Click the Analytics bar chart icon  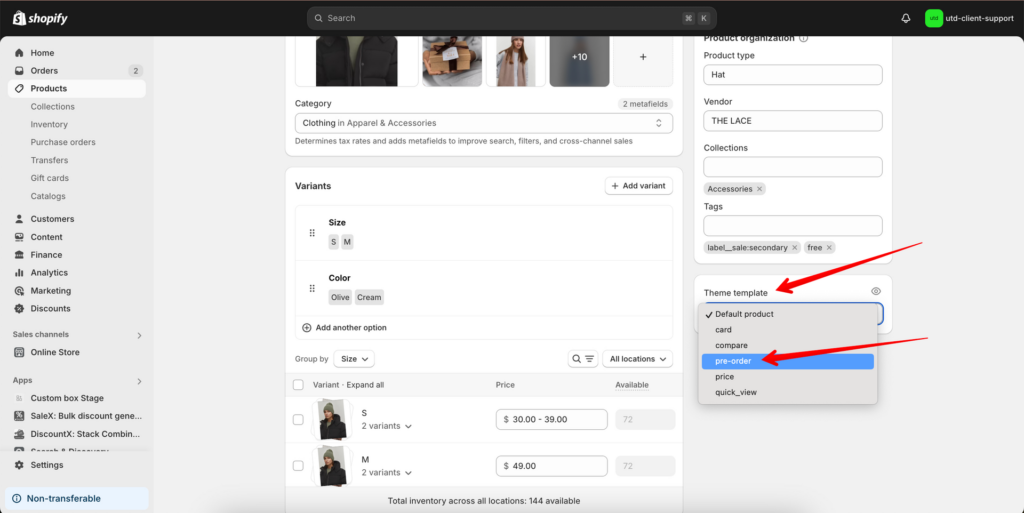[19, 273]
